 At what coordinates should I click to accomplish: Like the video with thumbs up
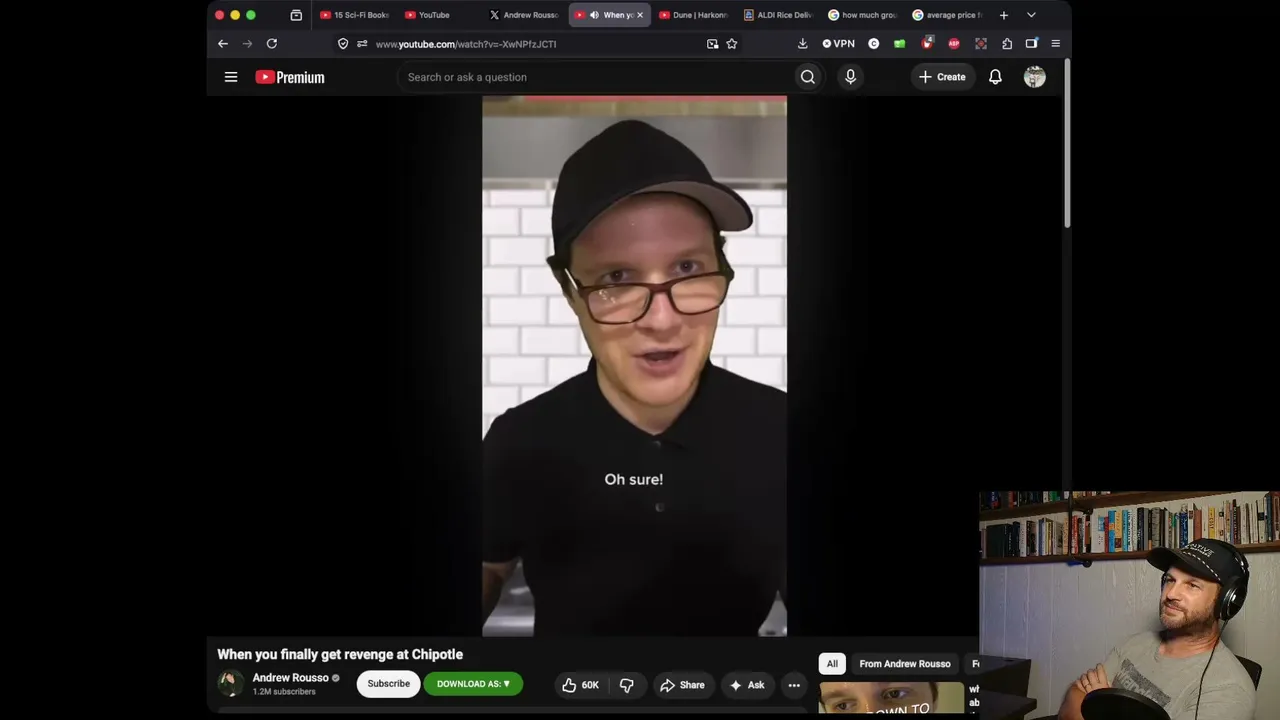[580, 685]
